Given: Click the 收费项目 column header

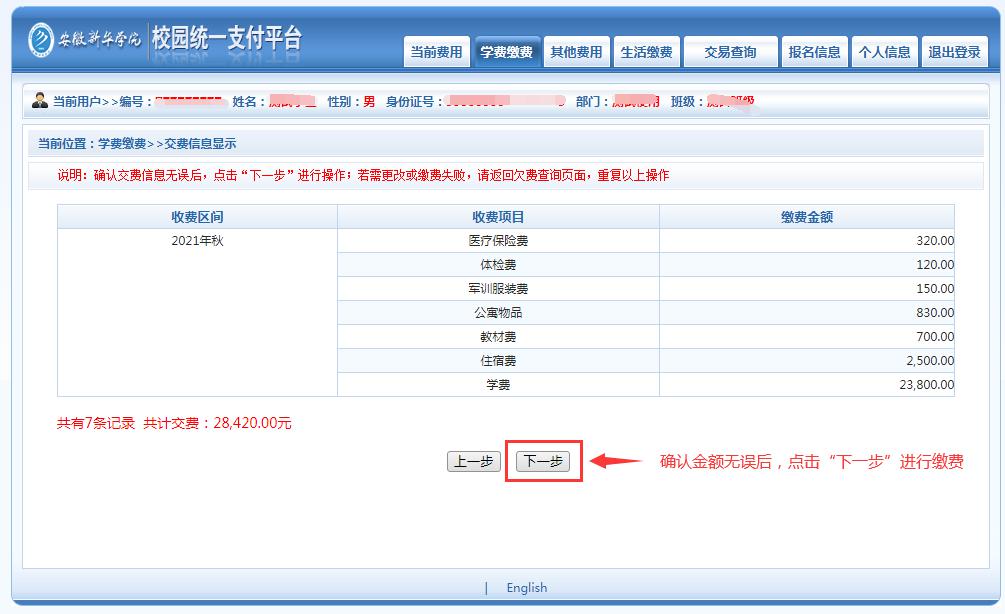Looking at the screenshot, I should 498,217.
